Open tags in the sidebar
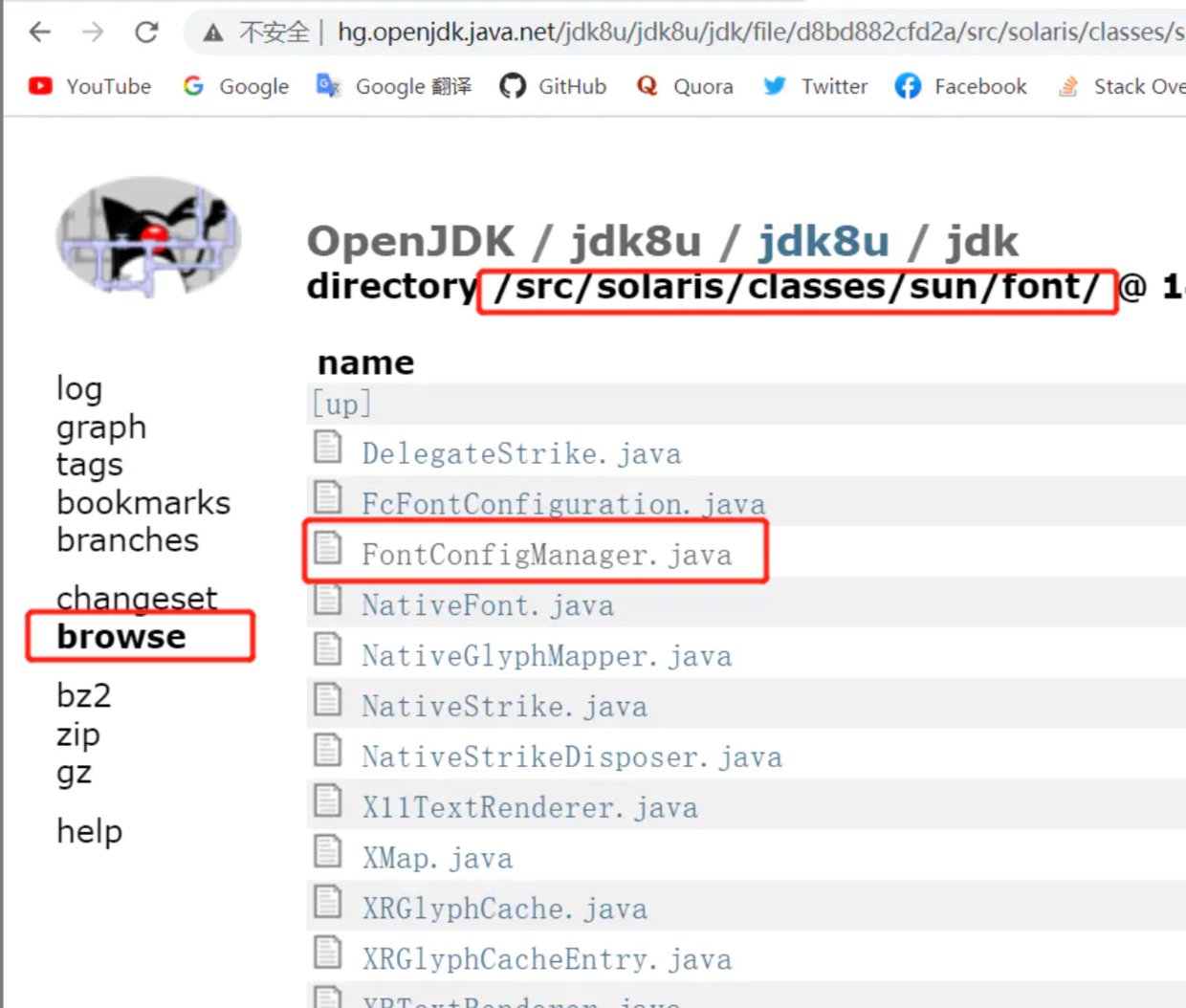The width and height of the screenshot is (1186, 1008). point(90,465)
